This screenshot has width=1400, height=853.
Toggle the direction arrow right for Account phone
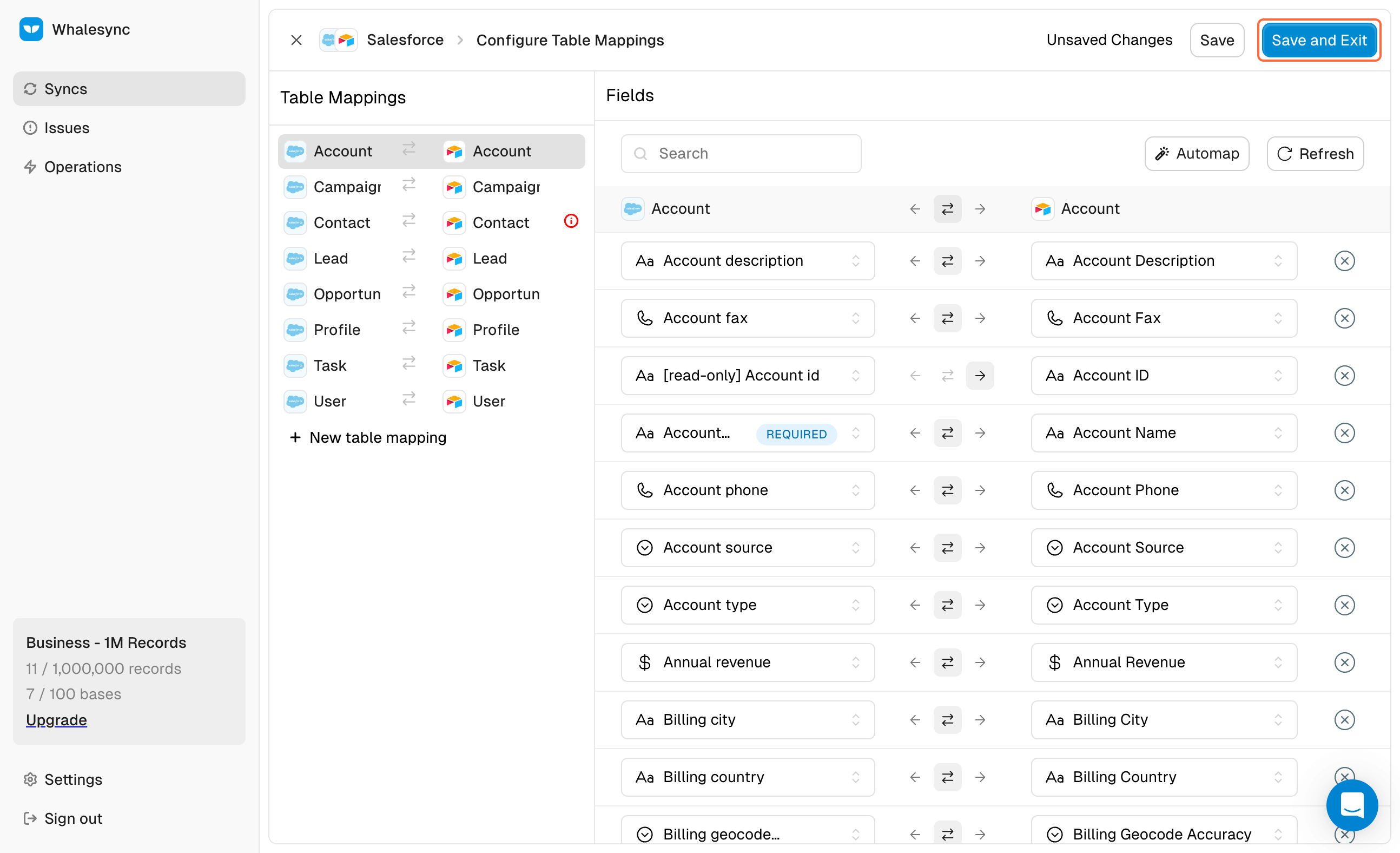[x=980, y=490]
